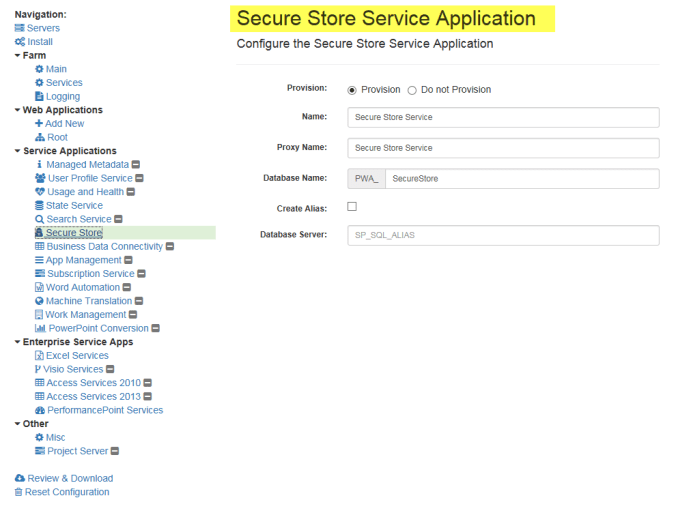Image resolution: width=676 pixels, height=513 pixels.
Task: Click the gear icon beside Main
Action: click(x=39, y=69)
